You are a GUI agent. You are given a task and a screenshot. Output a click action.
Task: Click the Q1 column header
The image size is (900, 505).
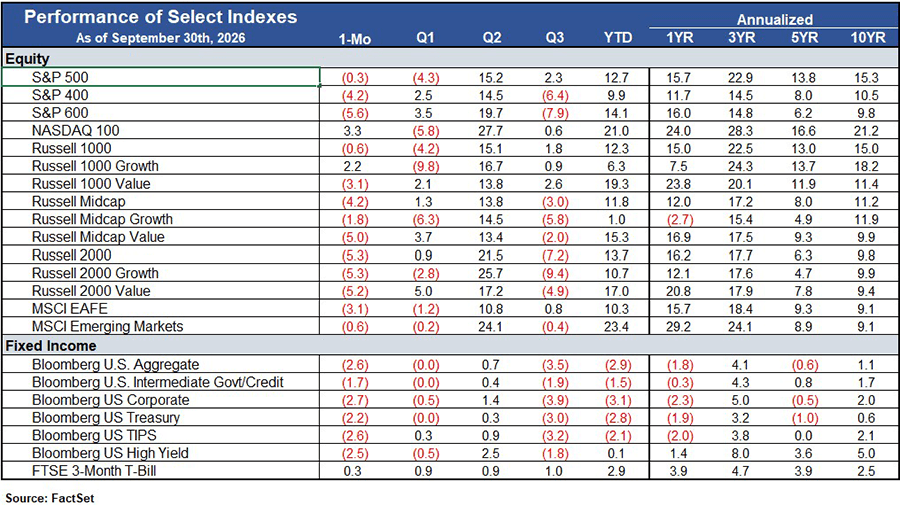pos(425,38)
